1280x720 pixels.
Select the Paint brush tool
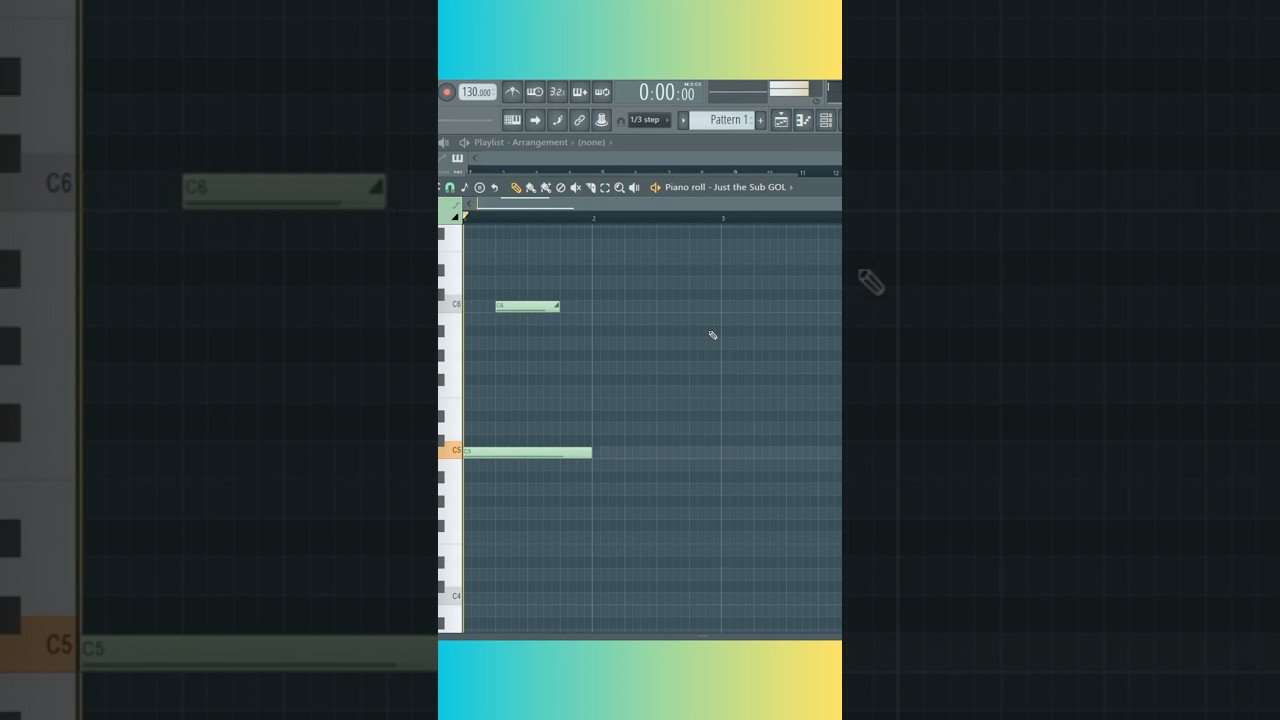[x=531, y=187]
